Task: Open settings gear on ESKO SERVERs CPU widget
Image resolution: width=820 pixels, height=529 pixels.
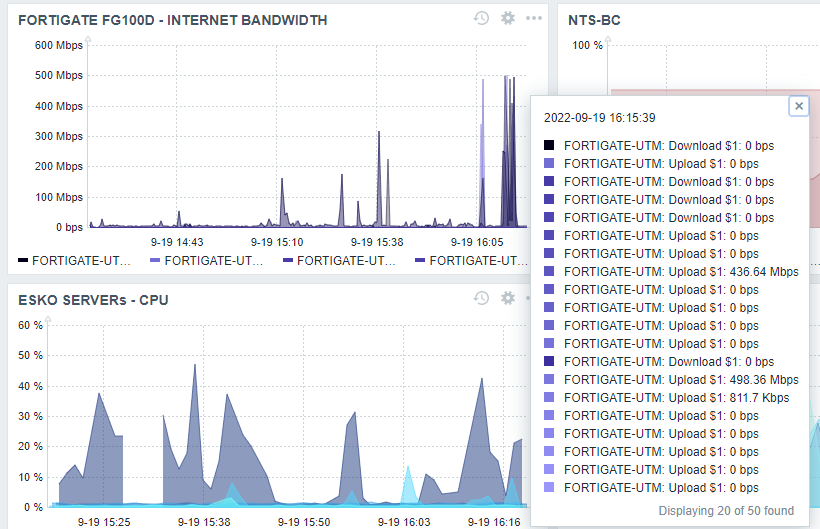Action: coord(508,298)
